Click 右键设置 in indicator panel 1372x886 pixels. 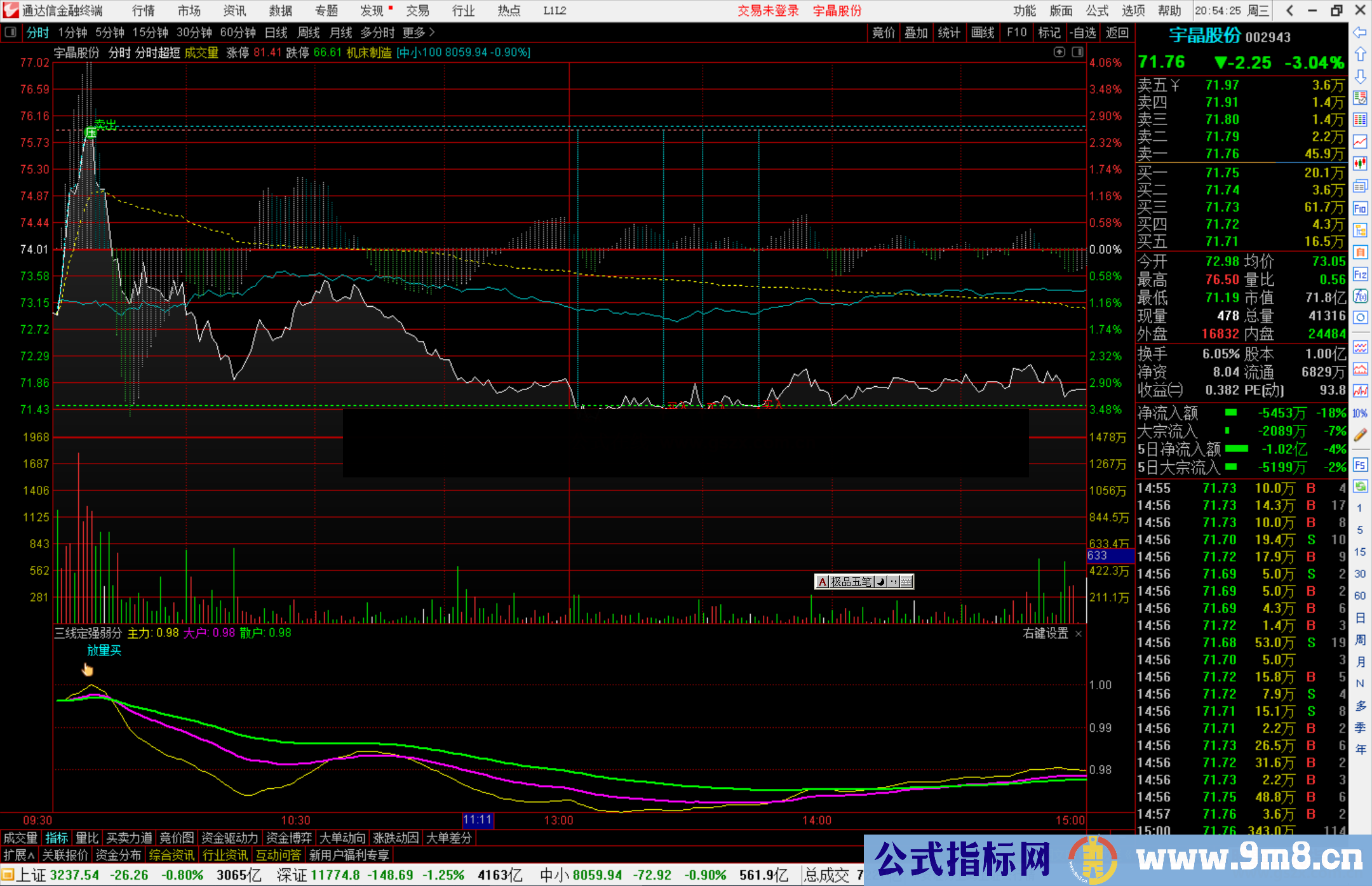click(x=1046, y=634)
